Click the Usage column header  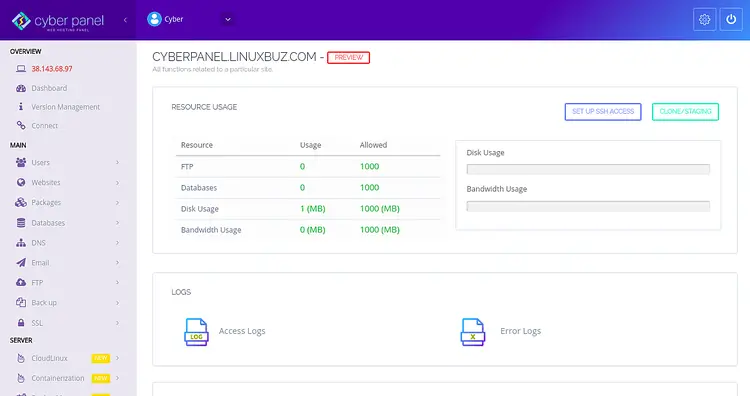click(x=310, y=145)
